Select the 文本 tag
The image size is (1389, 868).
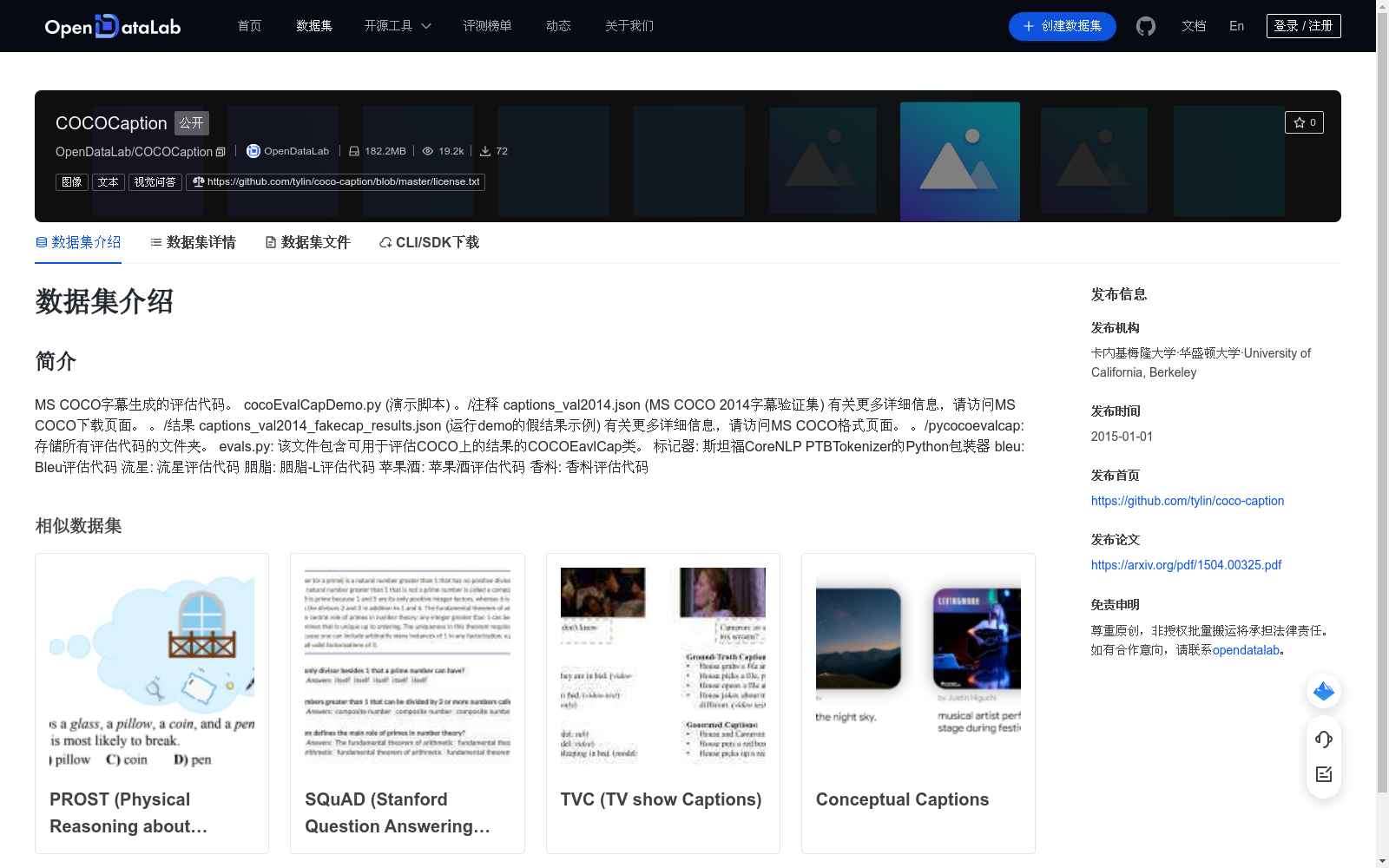[109, 182]
